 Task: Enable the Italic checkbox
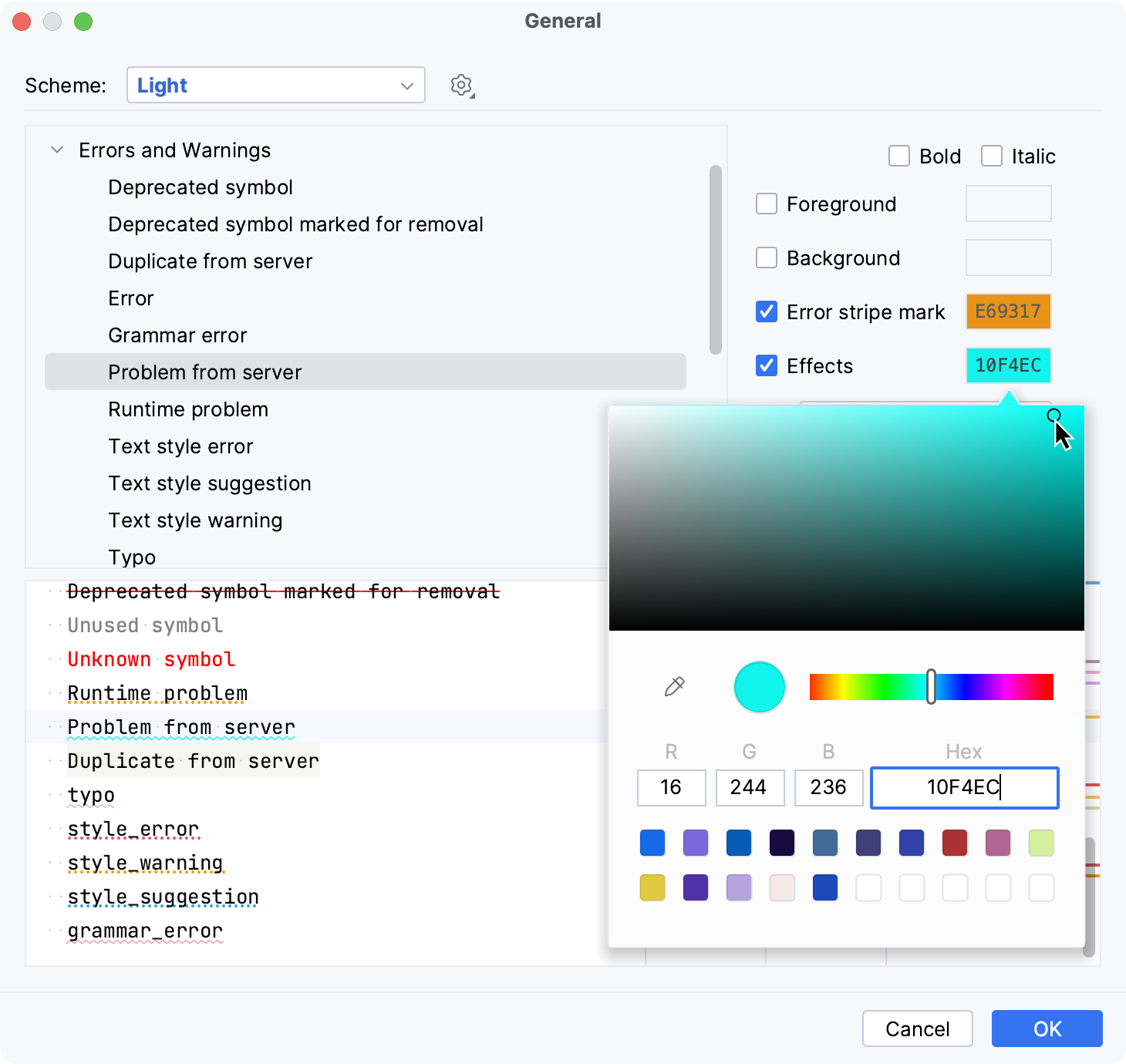pos(991,156)
